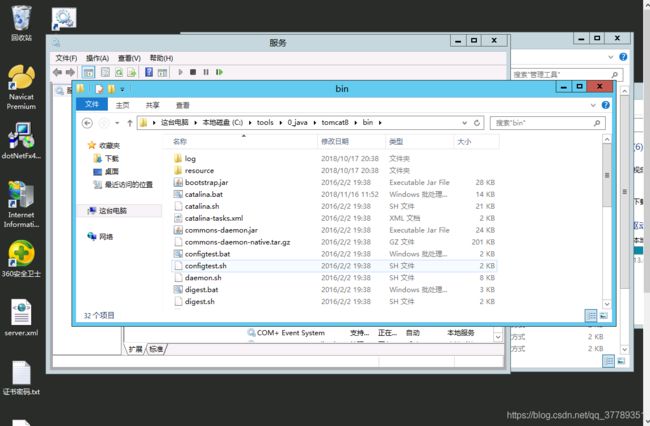Open the certificate password txt file
Viewport: 650px width, 426px height.
point(21,378)
